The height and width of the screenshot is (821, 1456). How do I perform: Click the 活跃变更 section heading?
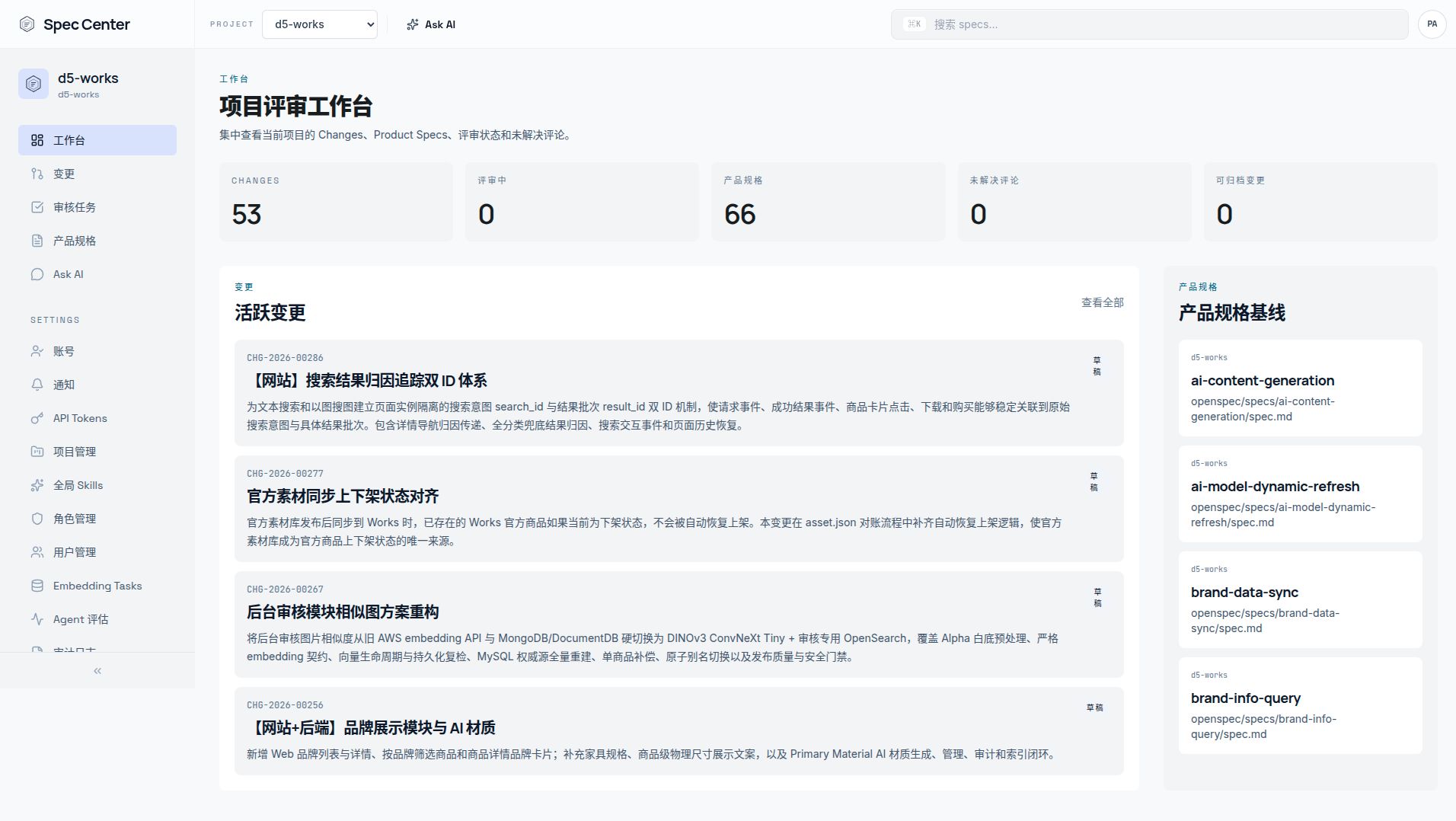coord(270,313)
